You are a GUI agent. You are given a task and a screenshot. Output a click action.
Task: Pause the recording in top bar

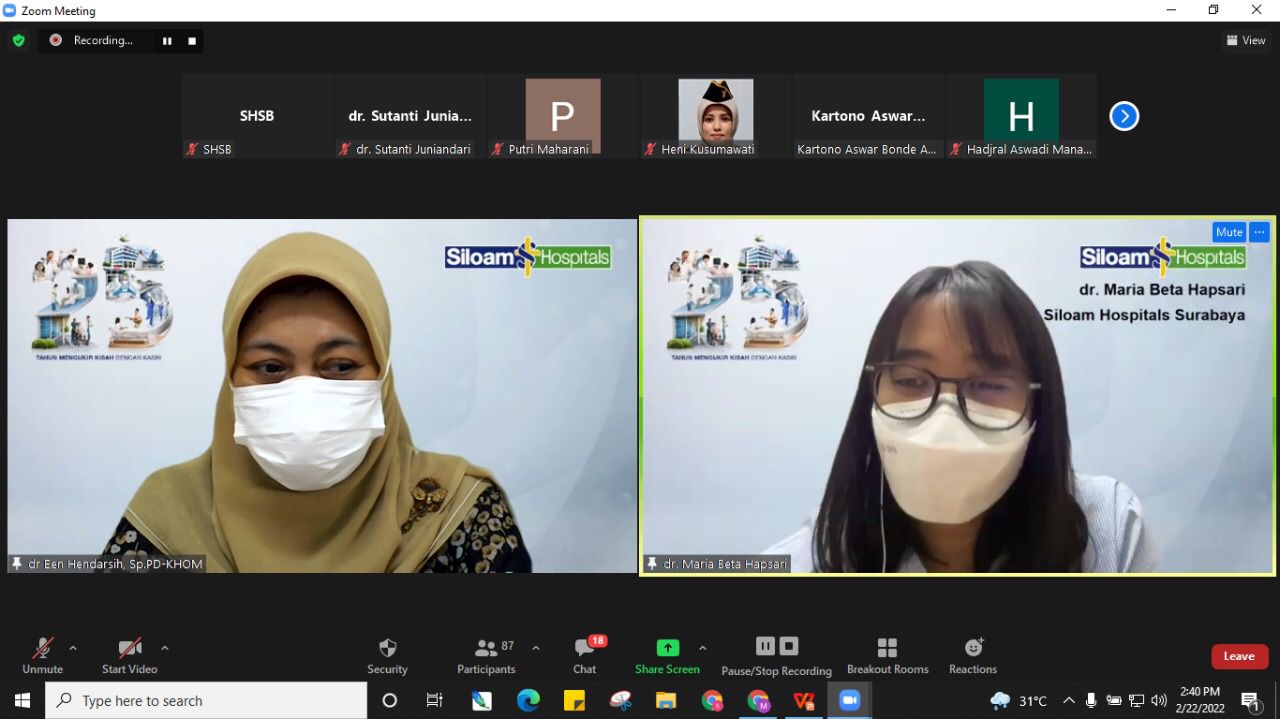click(x=167, y=41)
